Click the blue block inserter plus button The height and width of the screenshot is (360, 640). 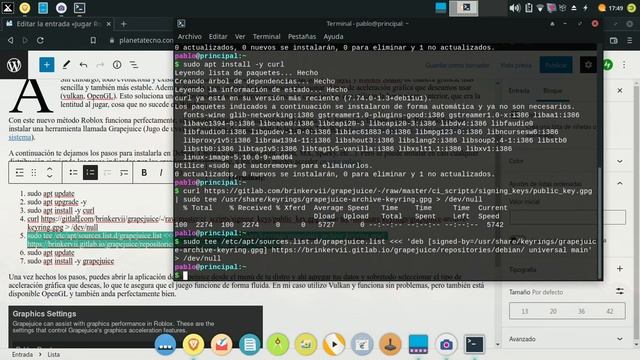tap(47, 64)
